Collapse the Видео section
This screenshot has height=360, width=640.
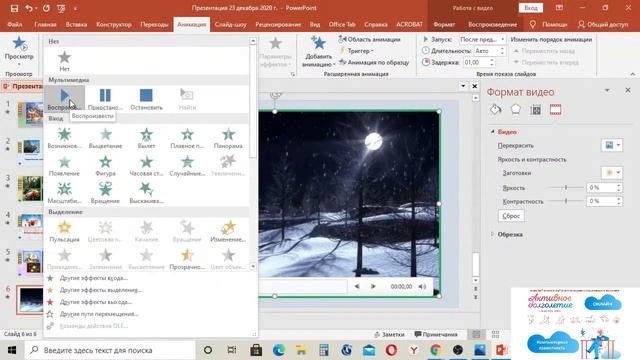(493, 132)
